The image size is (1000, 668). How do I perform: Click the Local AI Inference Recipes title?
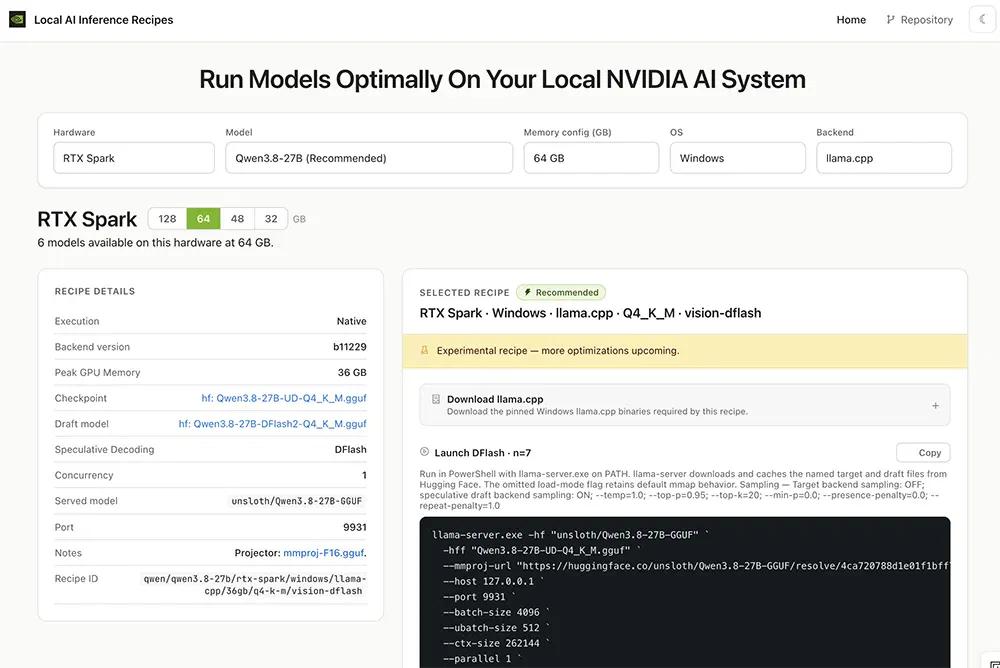[103, 20]
